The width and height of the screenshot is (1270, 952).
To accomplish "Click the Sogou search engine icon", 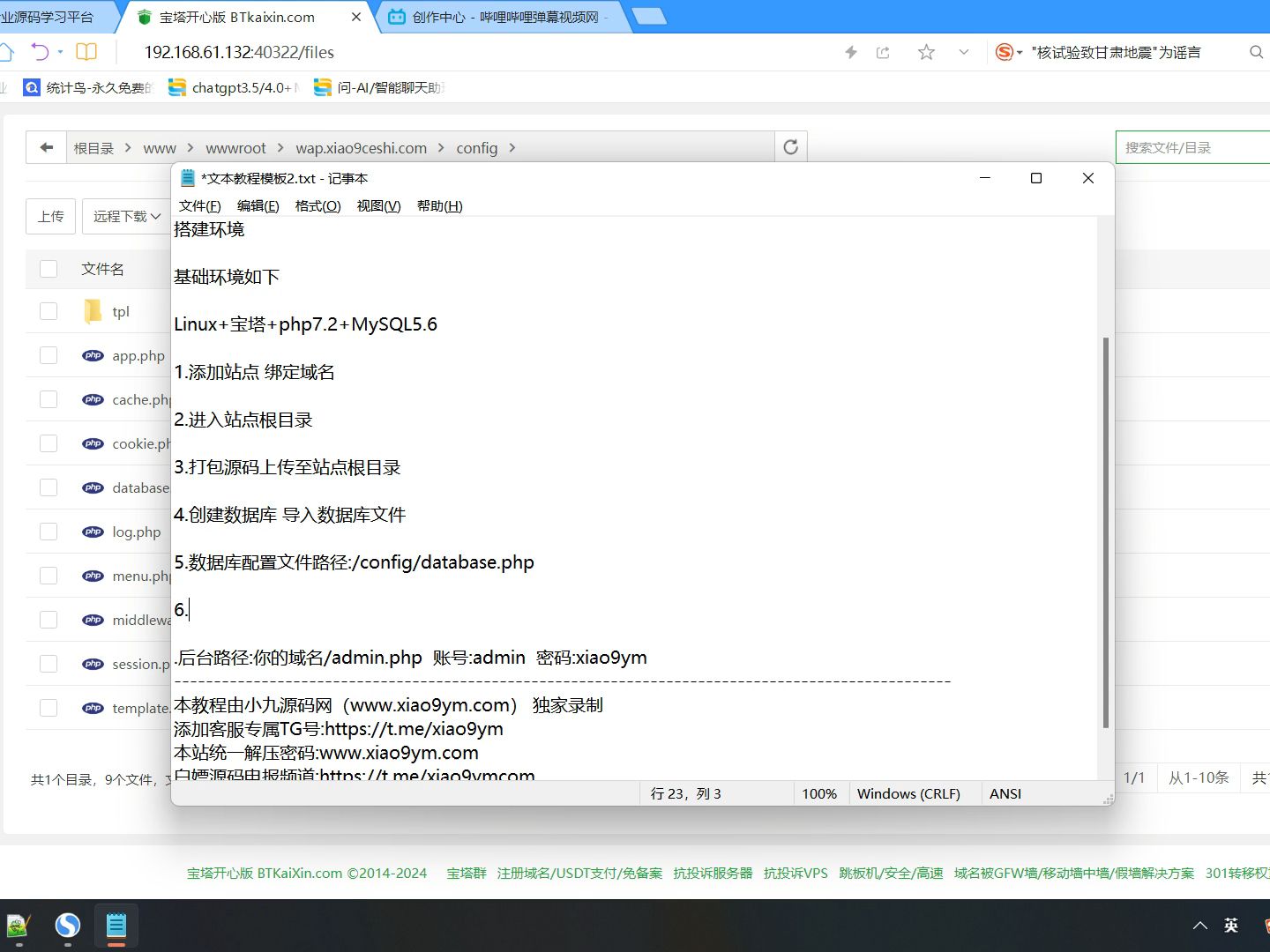I will (x=1004, y=53).
